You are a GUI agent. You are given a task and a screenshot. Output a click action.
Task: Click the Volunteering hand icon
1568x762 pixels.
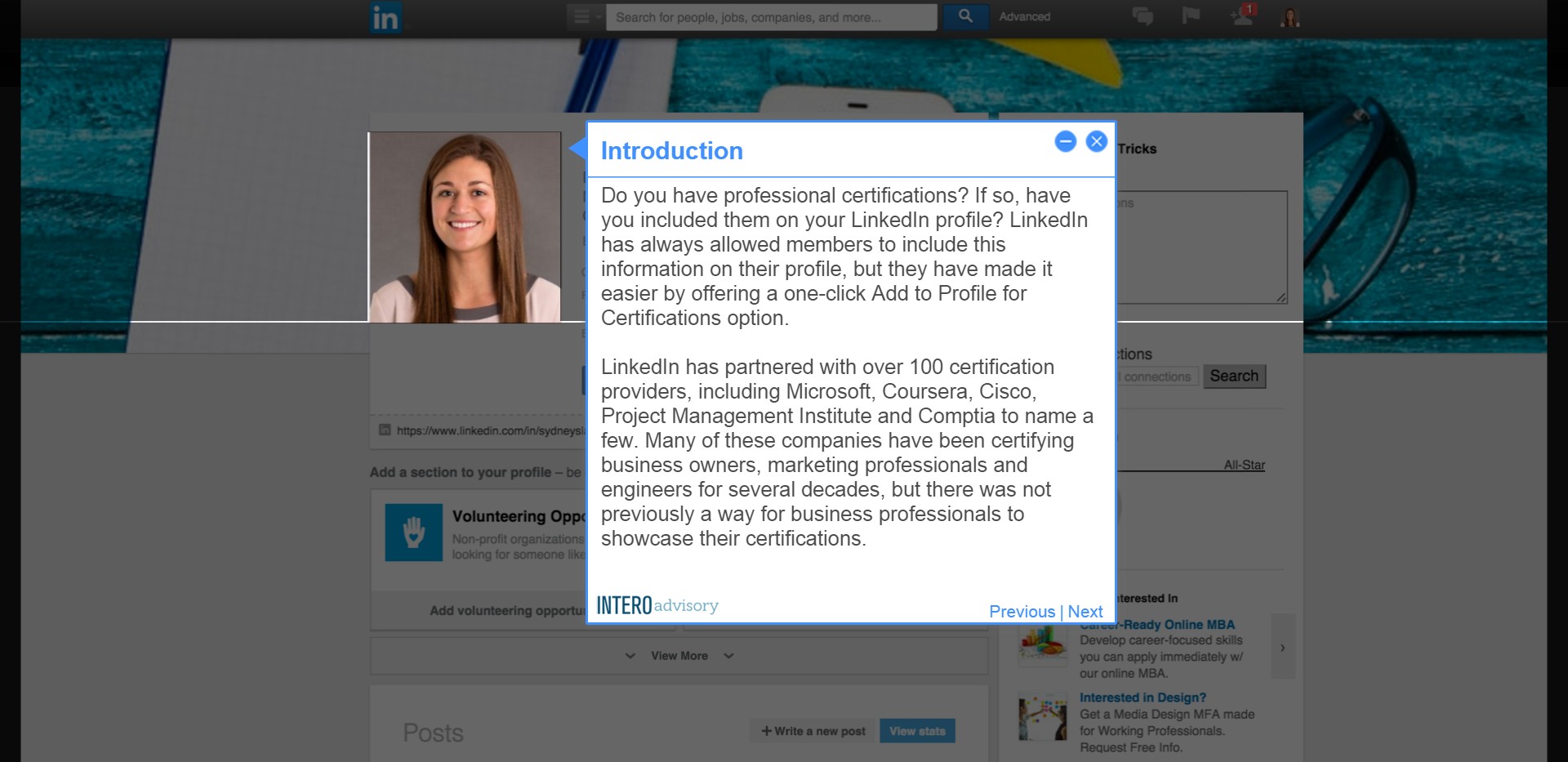(413, 533)
